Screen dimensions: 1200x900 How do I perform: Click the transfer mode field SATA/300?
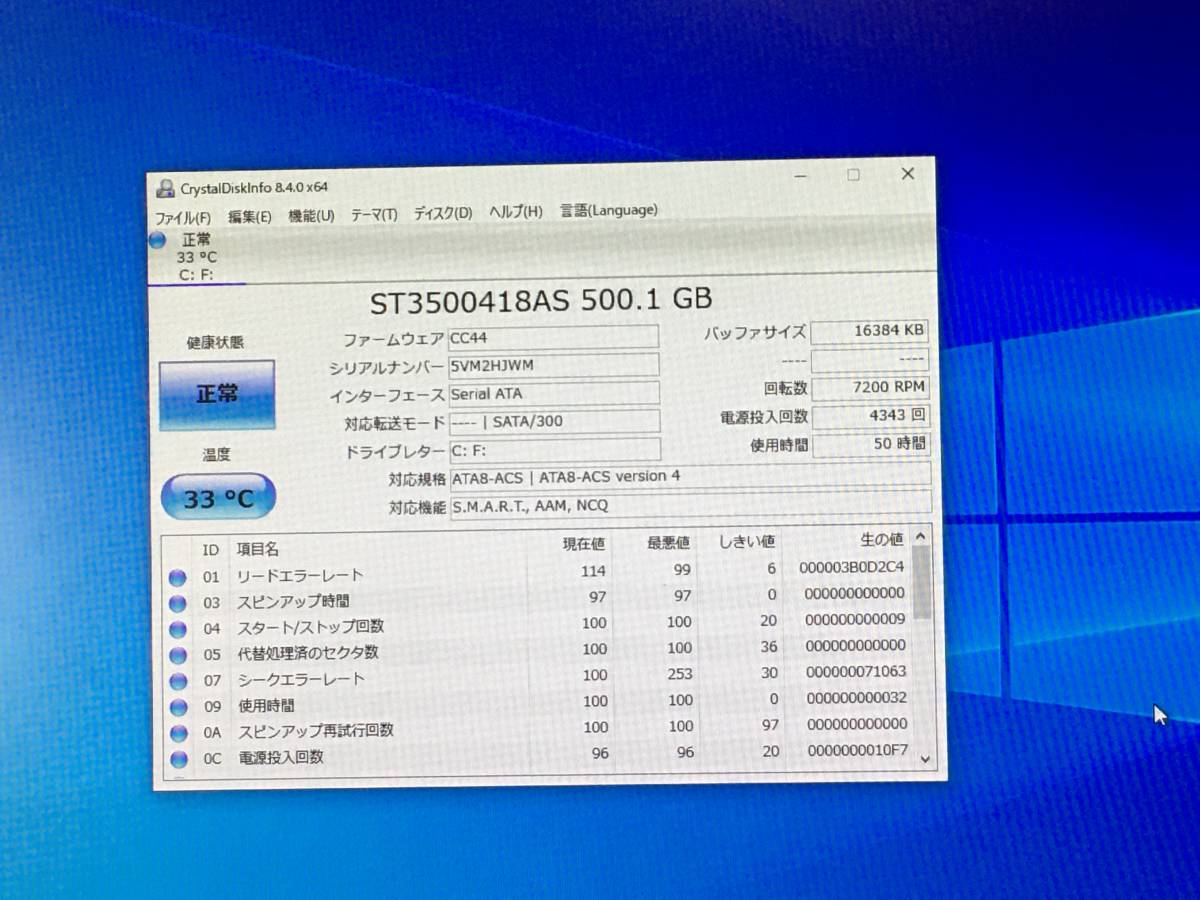pos(554,421)
